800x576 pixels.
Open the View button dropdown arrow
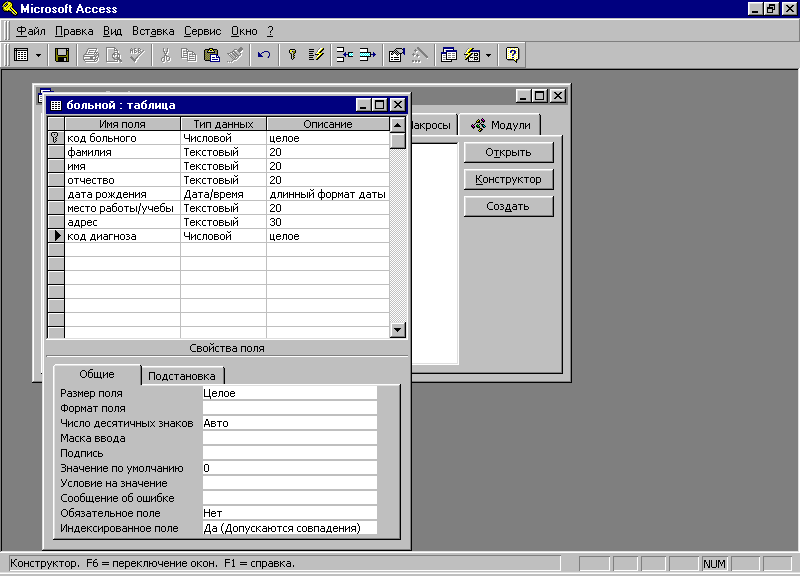click(x=38, y=55)
